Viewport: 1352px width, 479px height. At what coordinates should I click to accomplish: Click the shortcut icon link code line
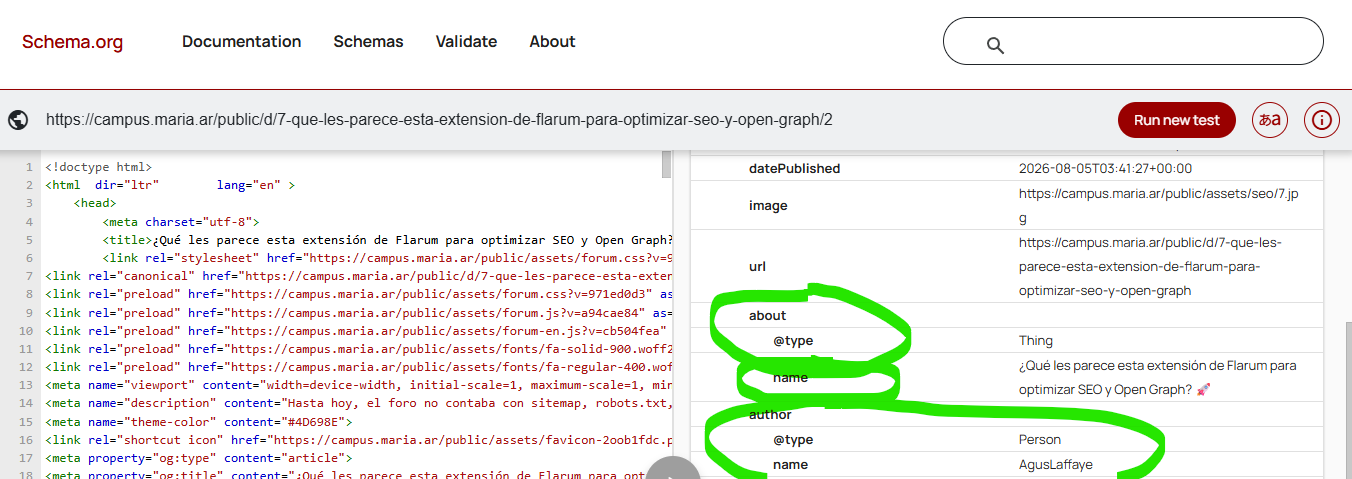(x=358, y=440)
